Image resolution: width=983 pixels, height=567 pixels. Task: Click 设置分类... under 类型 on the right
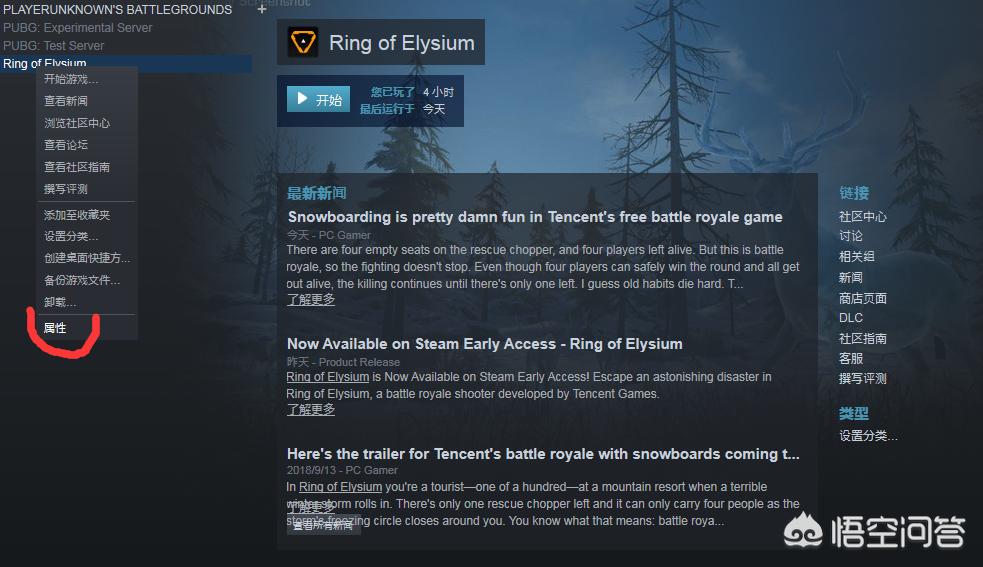pos(868,435)
